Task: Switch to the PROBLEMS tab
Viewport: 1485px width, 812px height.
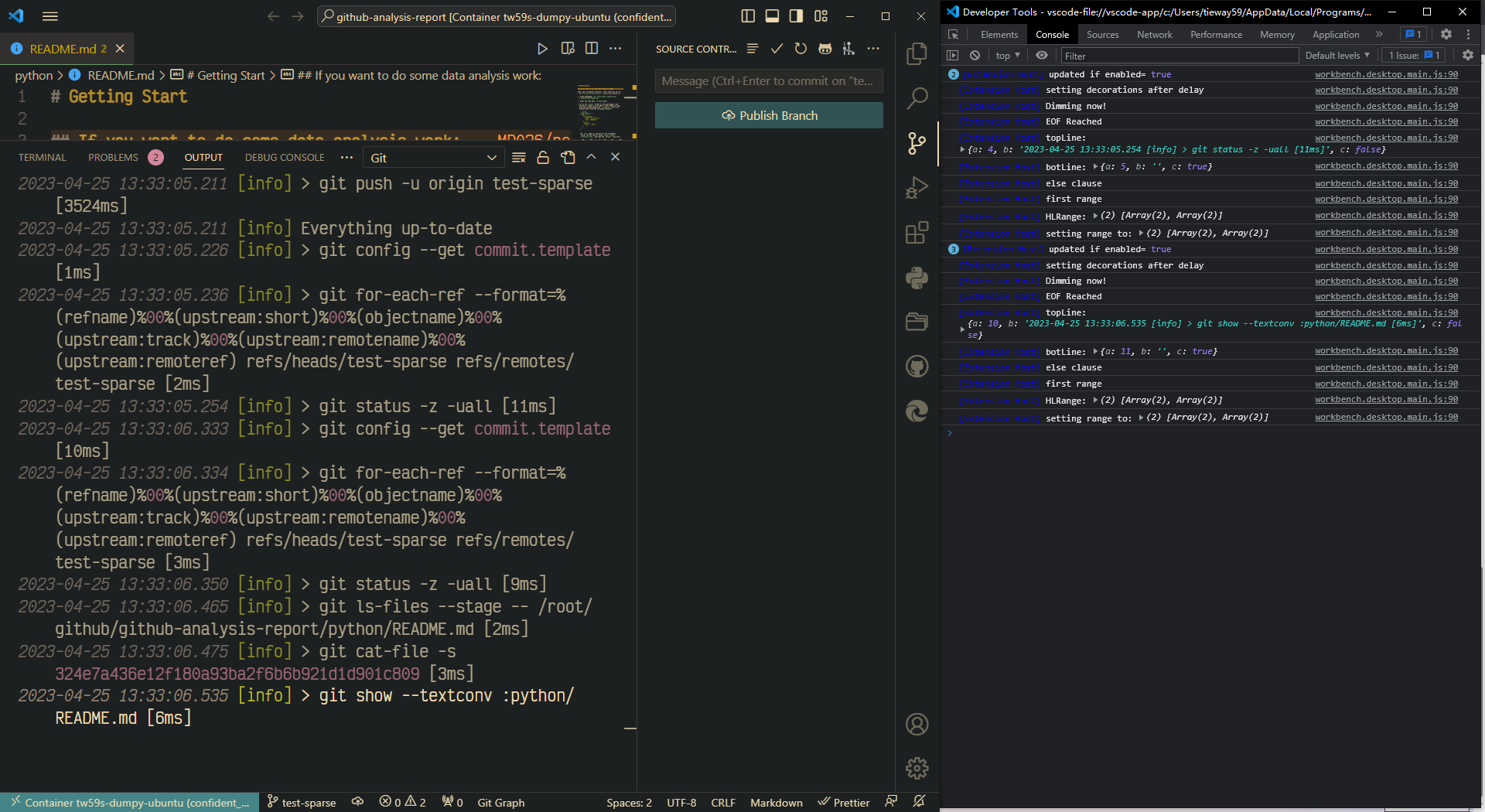Action: coord(114,157)
